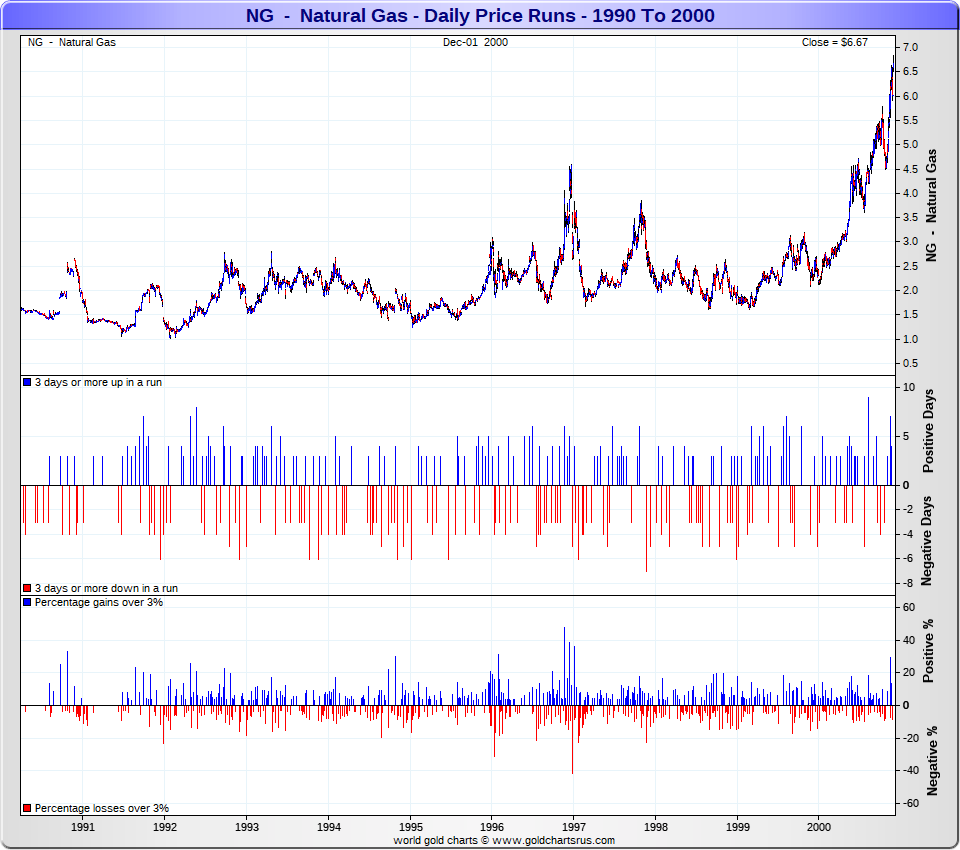This screenshot has height=850, width=960.
Task: Click the red swatch beside '3 days or more down in a run'
Action: tap(27, 588)
